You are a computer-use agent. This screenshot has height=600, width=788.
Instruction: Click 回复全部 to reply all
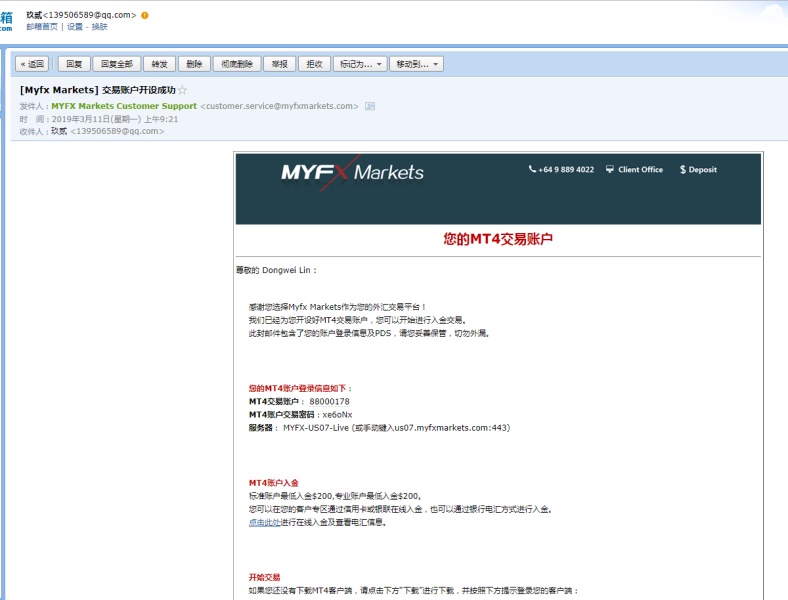tap(117, 64)
